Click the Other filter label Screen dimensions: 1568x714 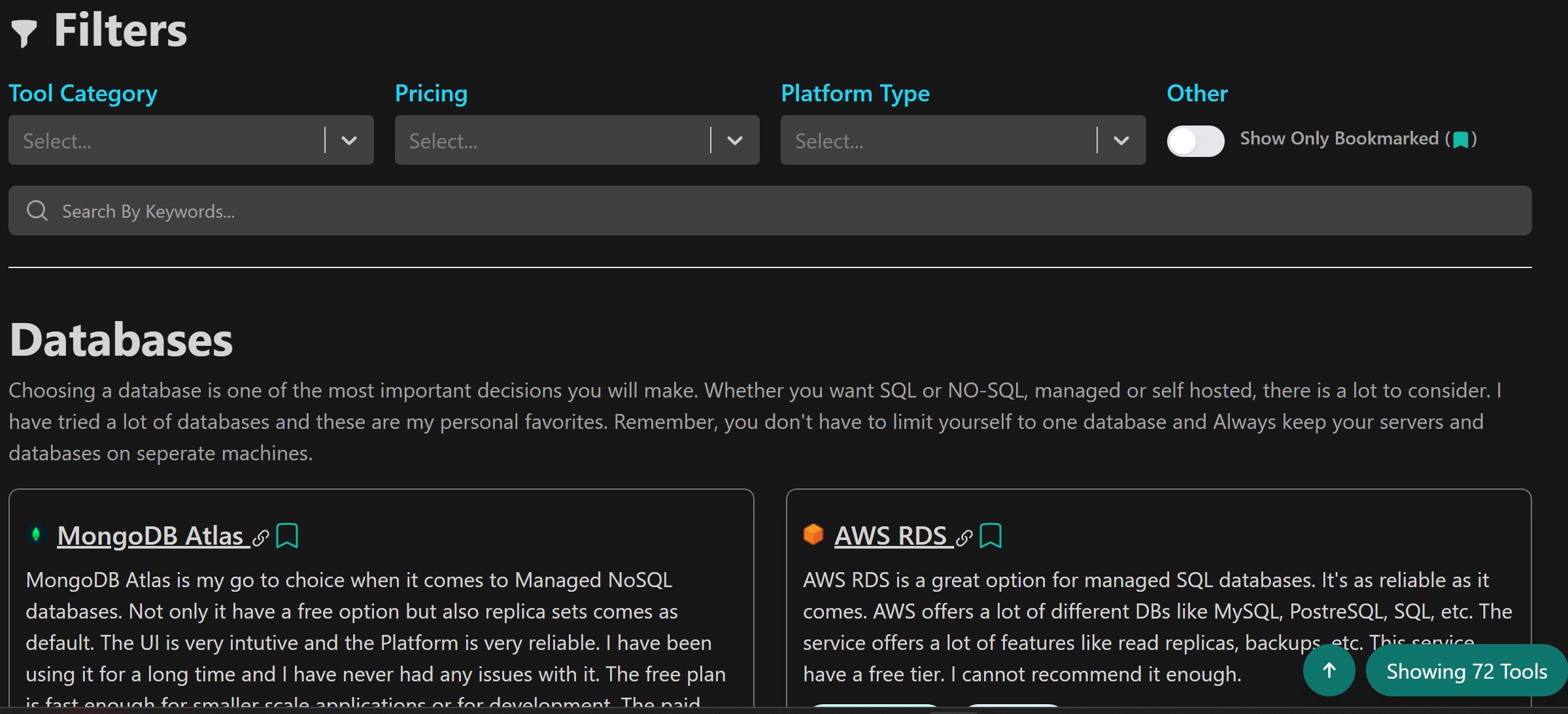[1197, 93]
